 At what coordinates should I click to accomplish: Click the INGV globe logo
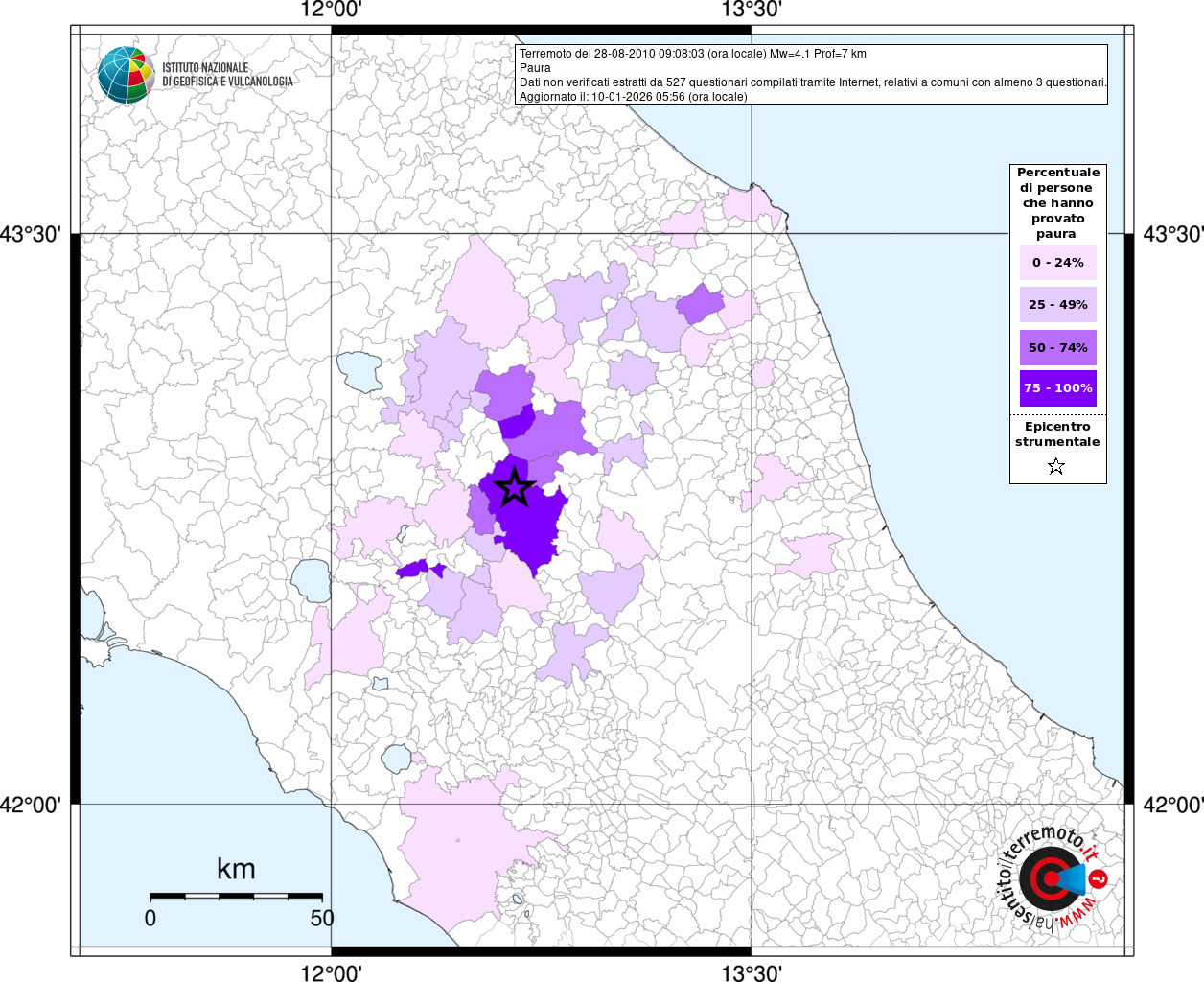click(x=126, y=75)
